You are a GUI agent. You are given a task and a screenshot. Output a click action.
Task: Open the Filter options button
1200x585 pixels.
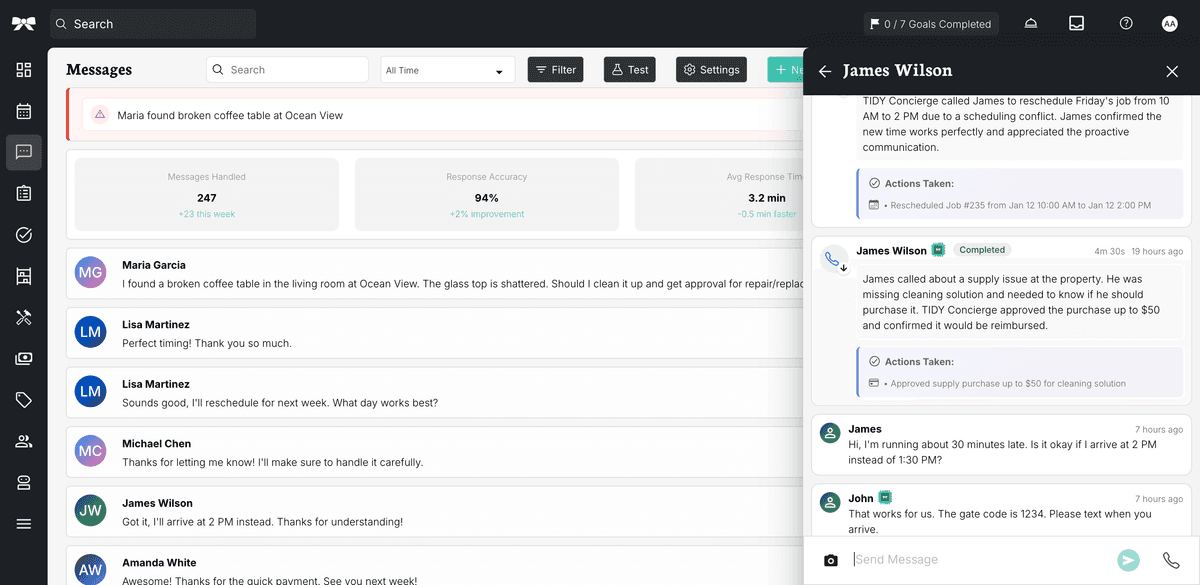coord(555,70)
